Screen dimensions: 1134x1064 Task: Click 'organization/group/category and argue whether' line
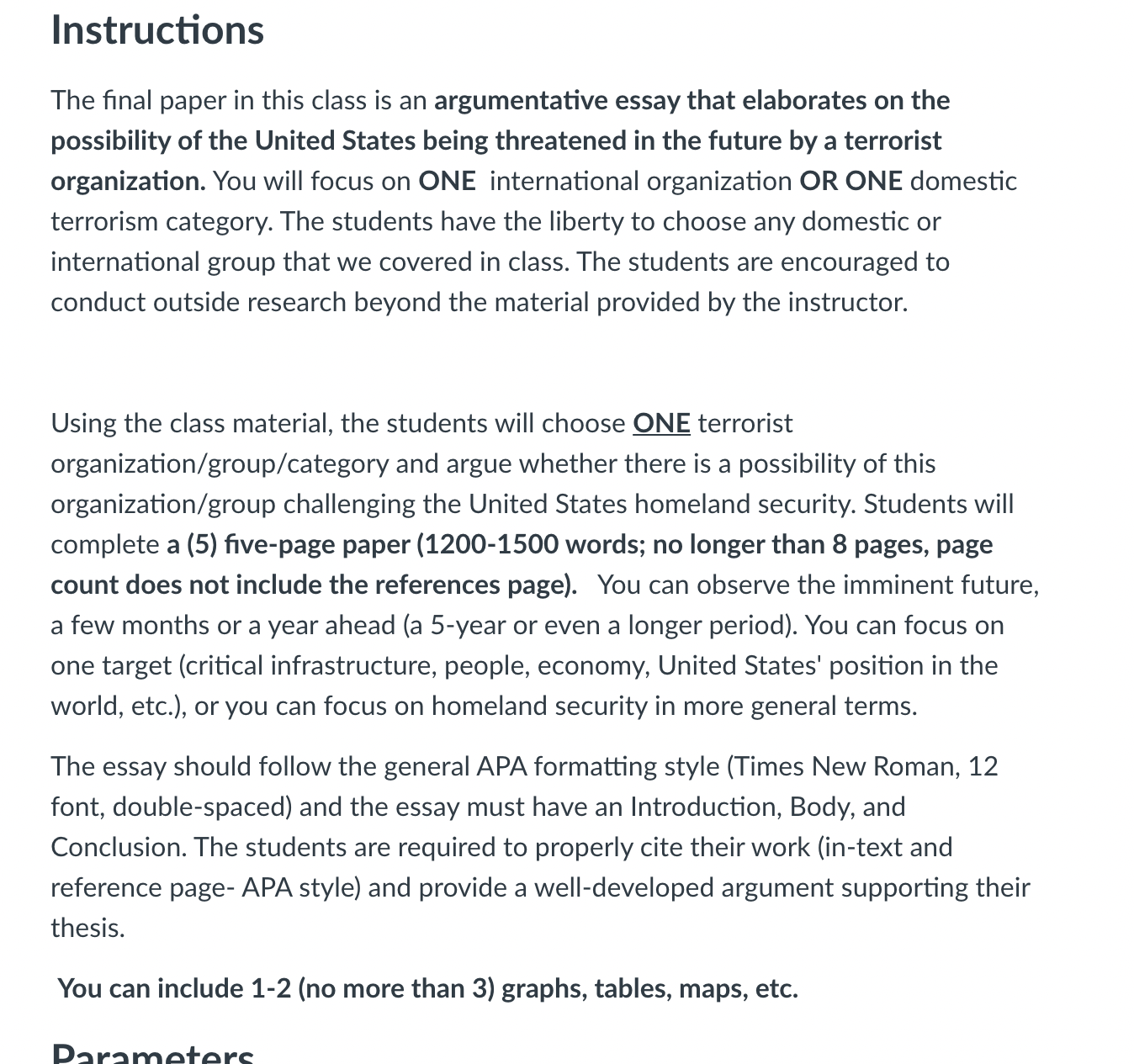pyautogui.click(x=493, y=463)
